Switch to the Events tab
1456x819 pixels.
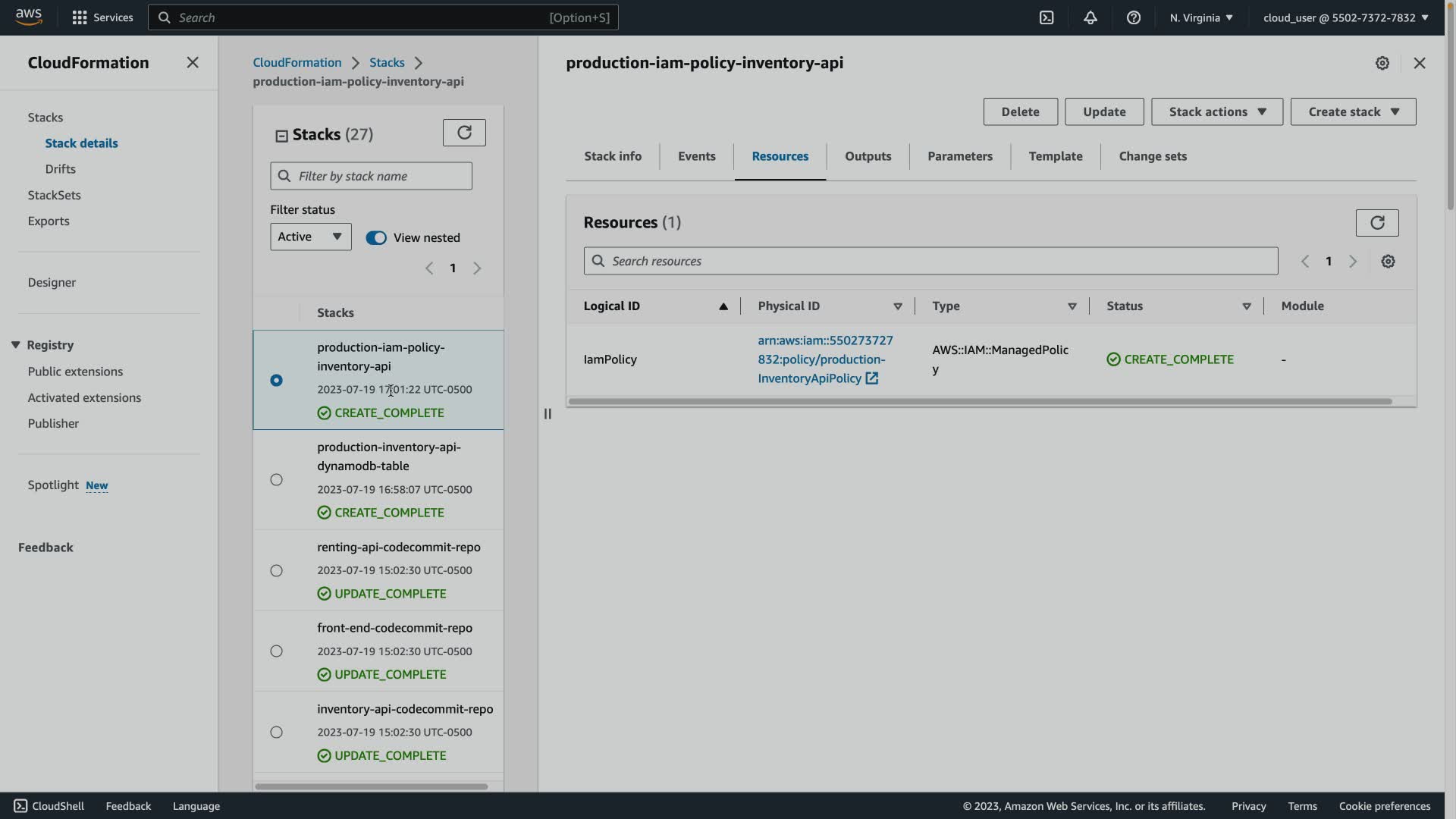click(696, 156)
